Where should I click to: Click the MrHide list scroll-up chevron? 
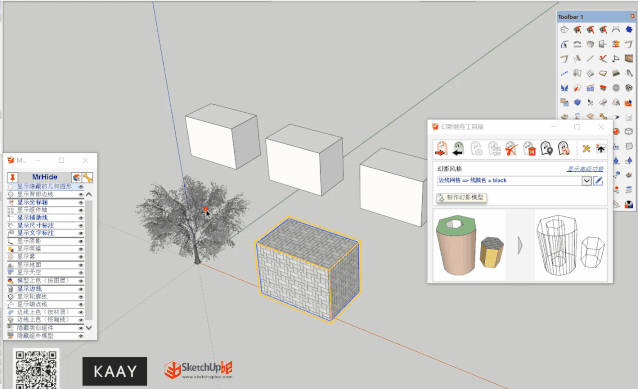89,194
